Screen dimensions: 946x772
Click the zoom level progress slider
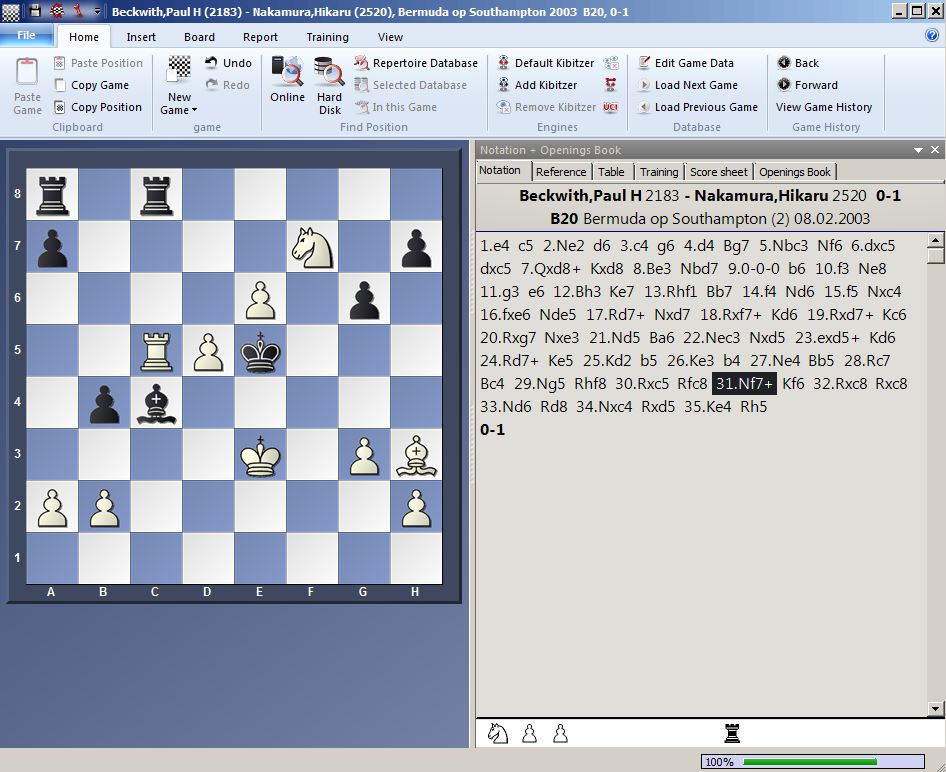click(810, 761)
